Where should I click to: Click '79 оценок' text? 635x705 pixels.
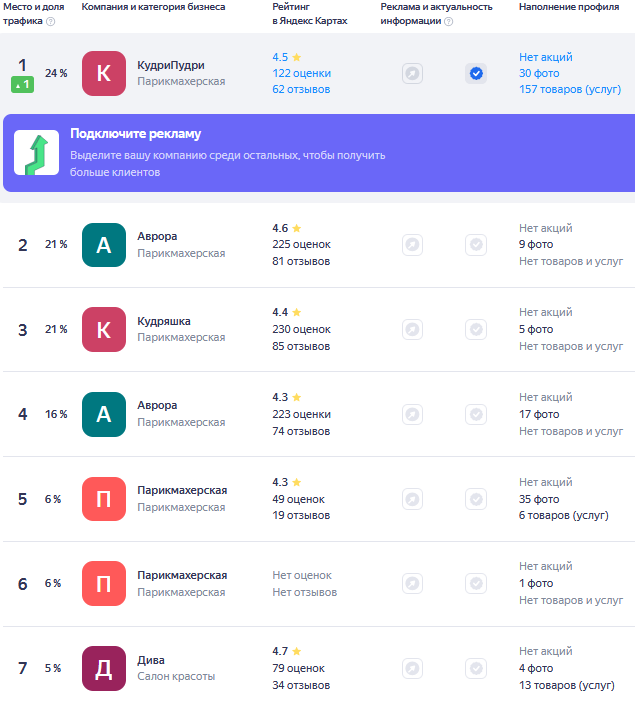coord(298,669)
